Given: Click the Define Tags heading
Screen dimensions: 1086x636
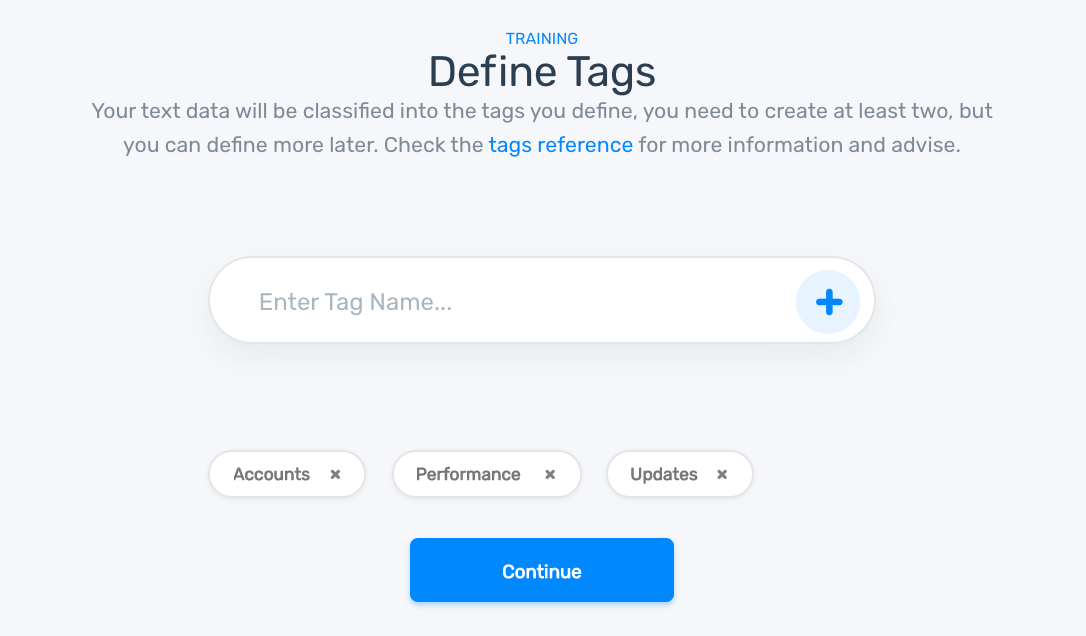Looking at the screenshot, I should [x=542, y=72].
